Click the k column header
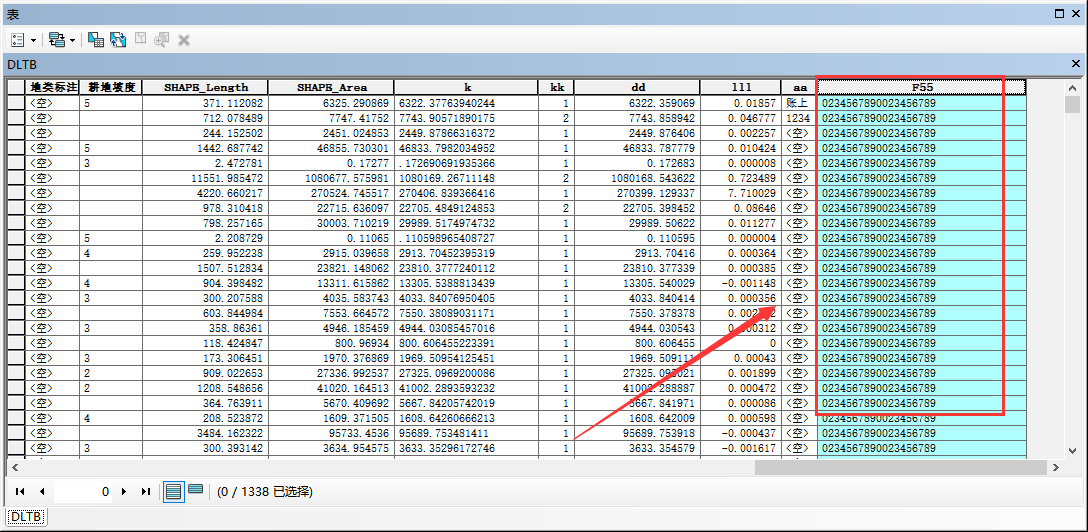The height and width of the screenshot is (532, 1088). pos(466,87)
